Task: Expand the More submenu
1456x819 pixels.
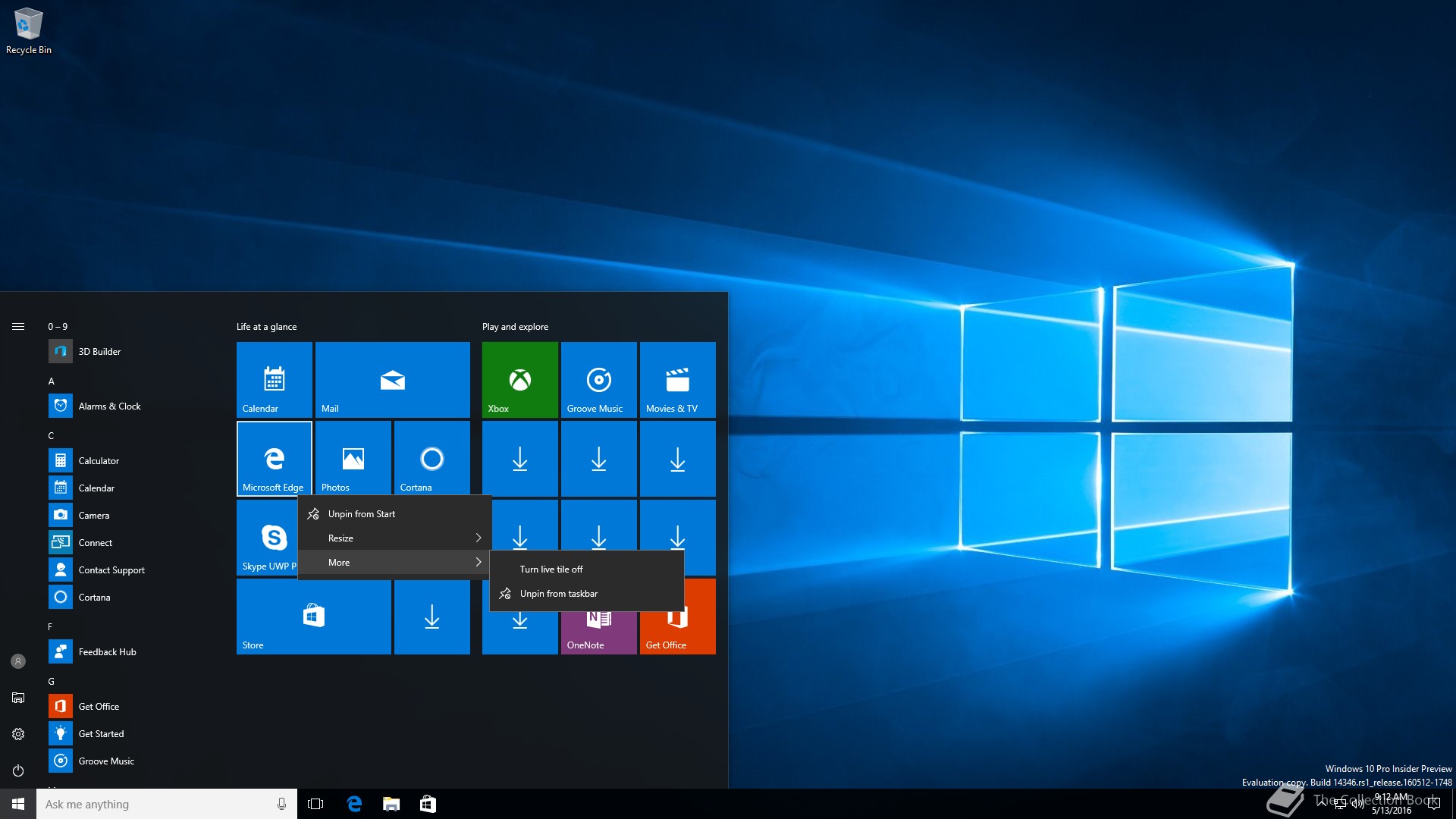Action: tap(394, 563)
